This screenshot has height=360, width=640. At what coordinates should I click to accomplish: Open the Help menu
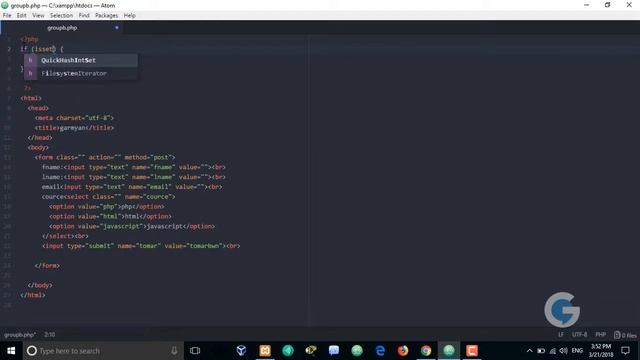pyautogui.click(x=129, y=16)
